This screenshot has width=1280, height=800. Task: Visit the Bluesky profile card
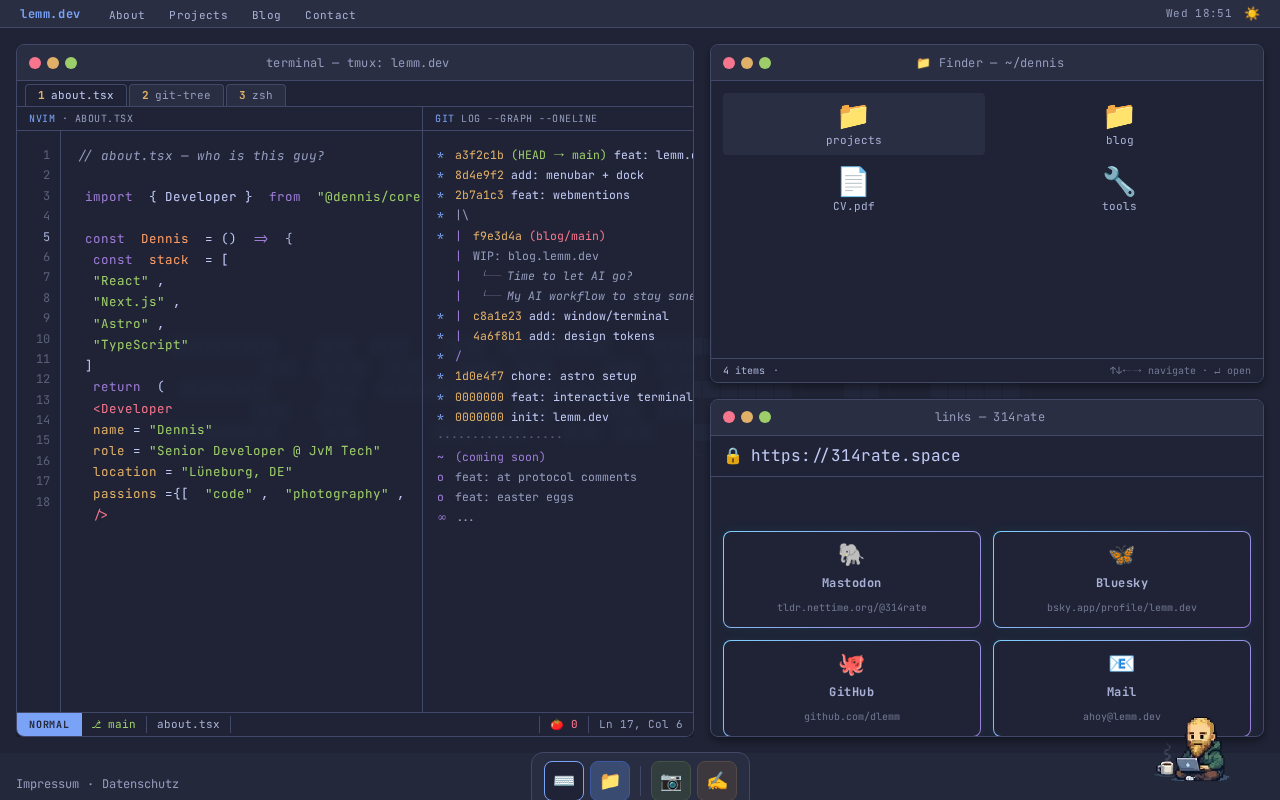point(1121,579)
